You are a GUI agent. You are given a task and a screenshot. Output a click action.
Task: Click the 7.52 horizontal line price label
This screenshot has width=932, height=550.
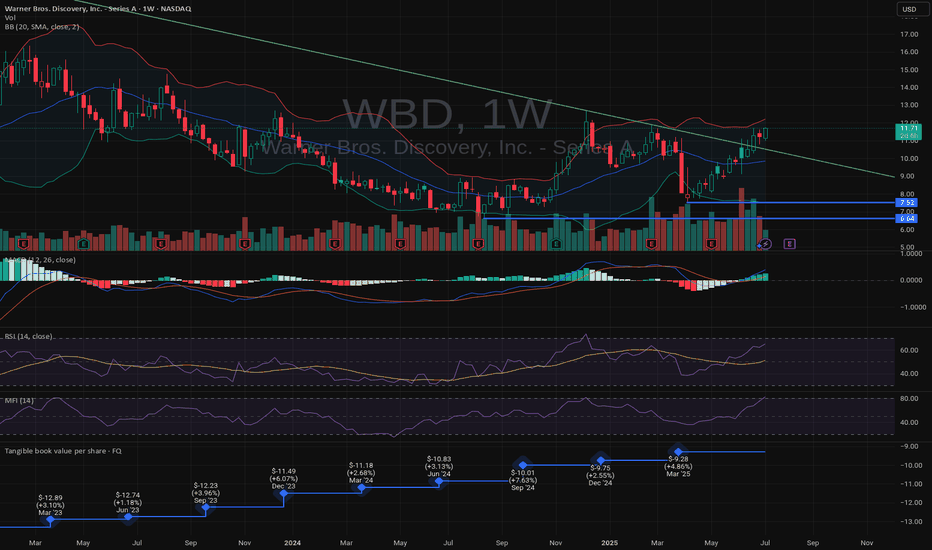(906, 203)
